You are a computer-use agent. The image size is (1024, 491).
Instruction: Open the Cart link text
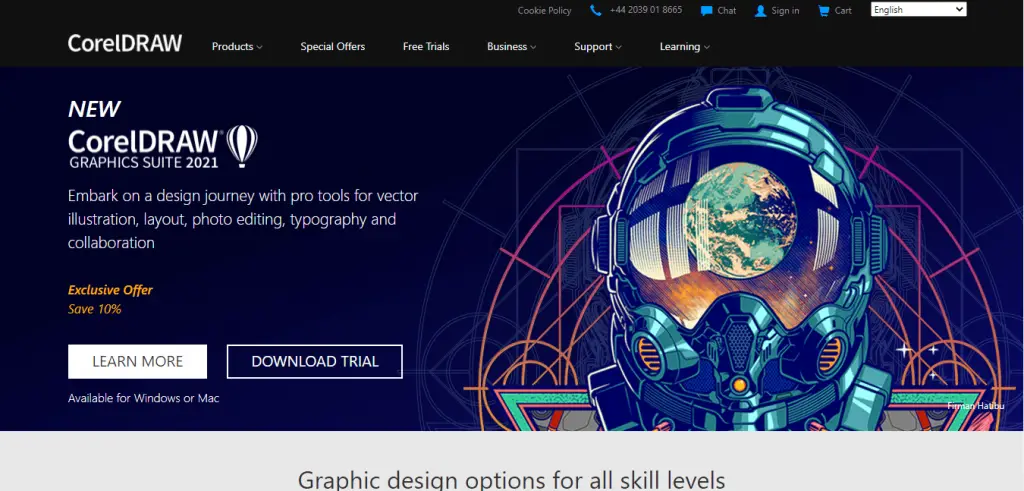[x=843, y=10]
